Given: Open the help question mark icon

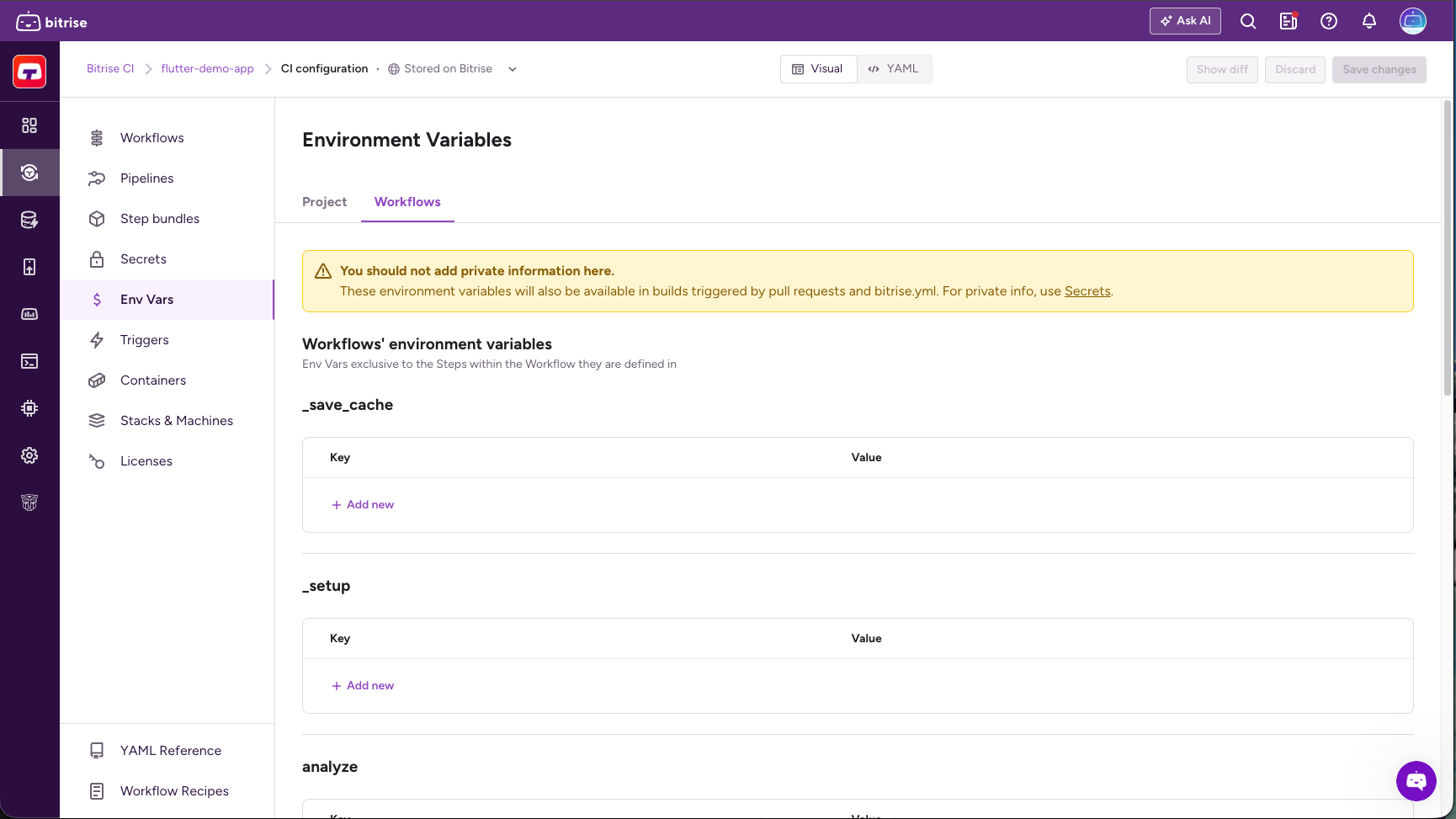Looking at the screenshot, I should (x=1329, y=21).
